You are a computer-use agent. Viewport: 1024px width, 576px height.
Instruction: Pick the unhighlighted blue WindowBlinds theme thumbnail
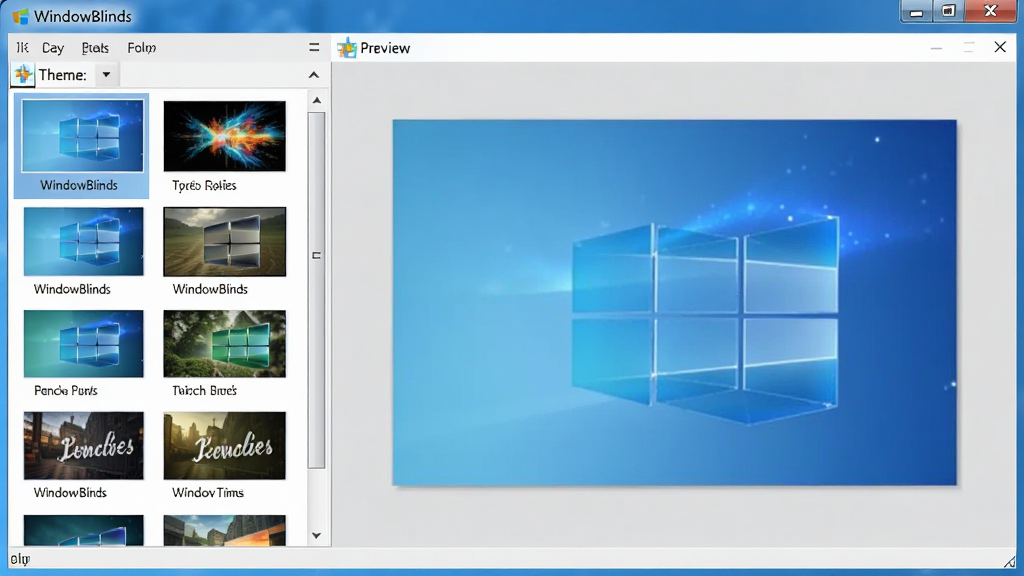pos(84,242)
